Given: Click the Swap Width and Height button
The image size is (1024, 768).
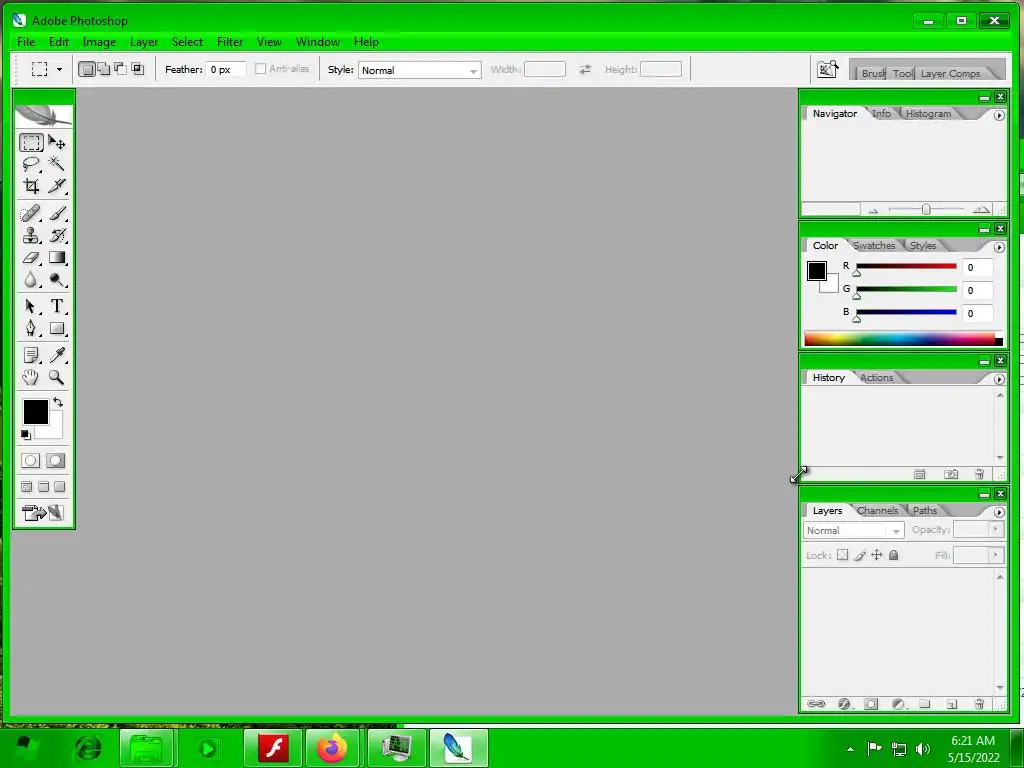Looking at the screenshot, I should (x=585, y=69).
